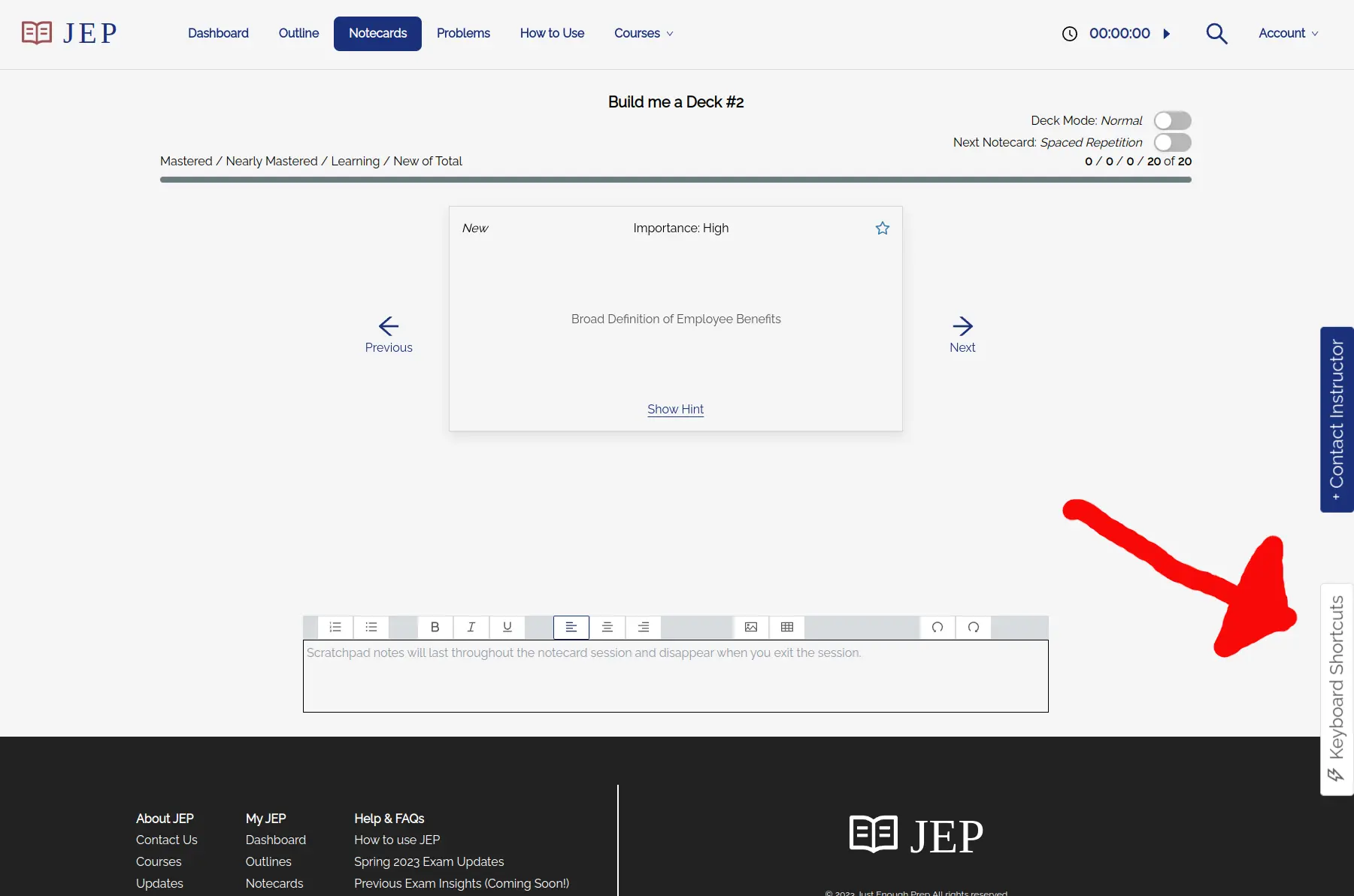Viewport: 1354px width, 896px height.
Task: Start the study timer
Action: tap(1166, 34)
